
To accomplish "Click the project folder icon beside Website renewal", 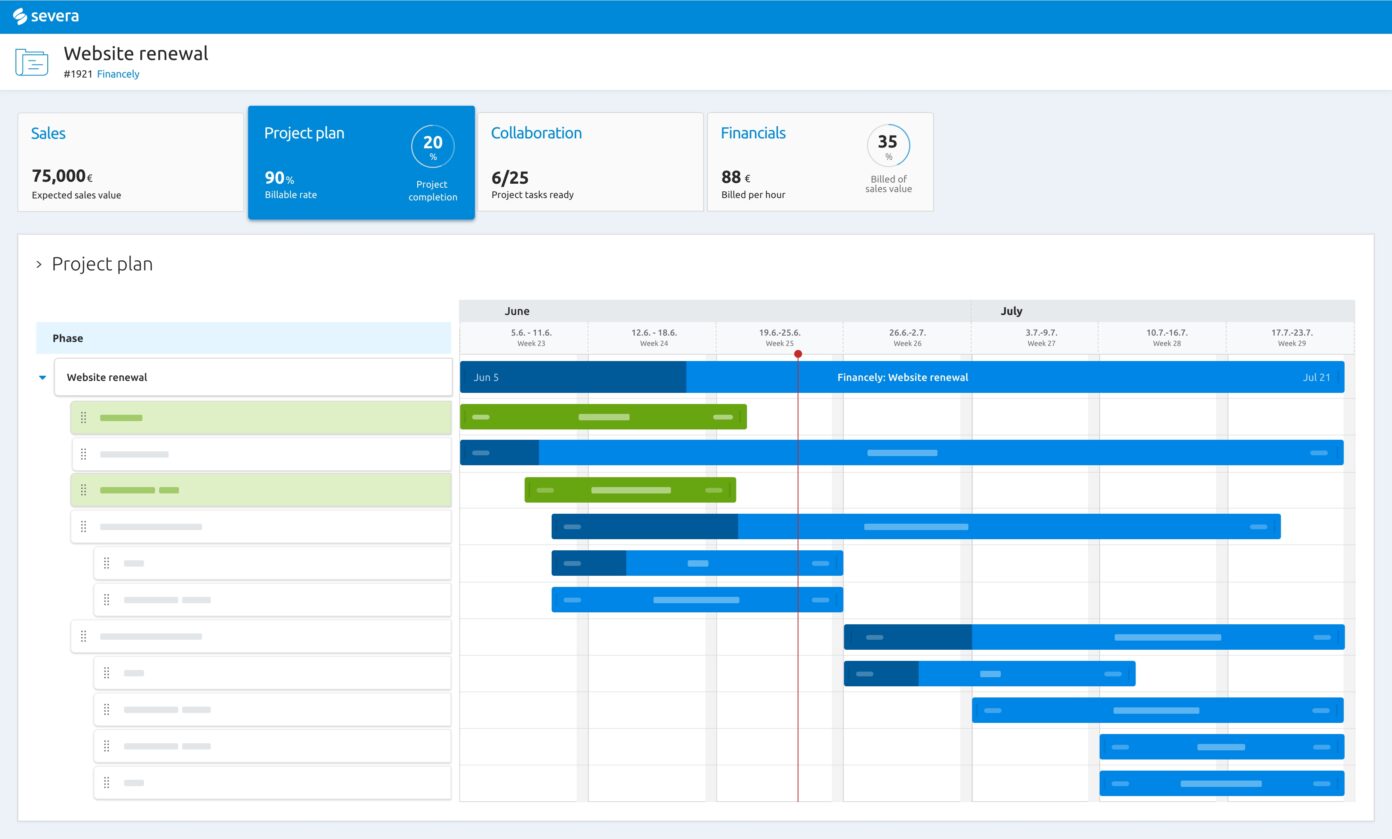I will point(32,62).
